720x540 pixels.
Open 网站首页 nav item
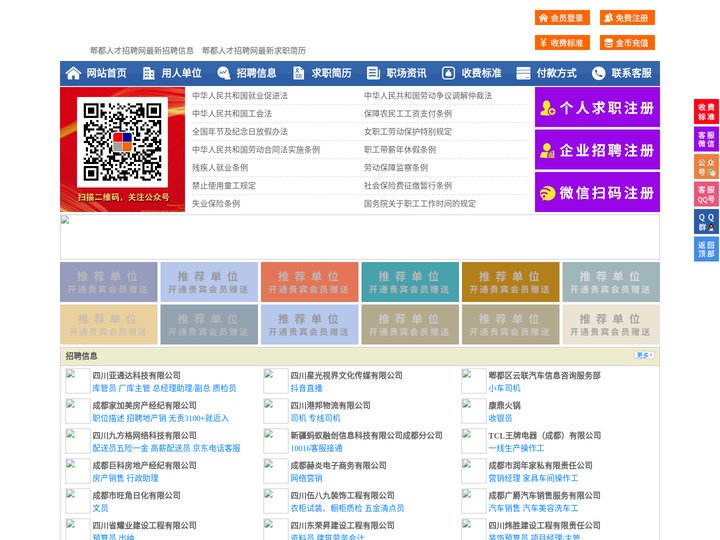pyautogui.click(x=107, y=73)
